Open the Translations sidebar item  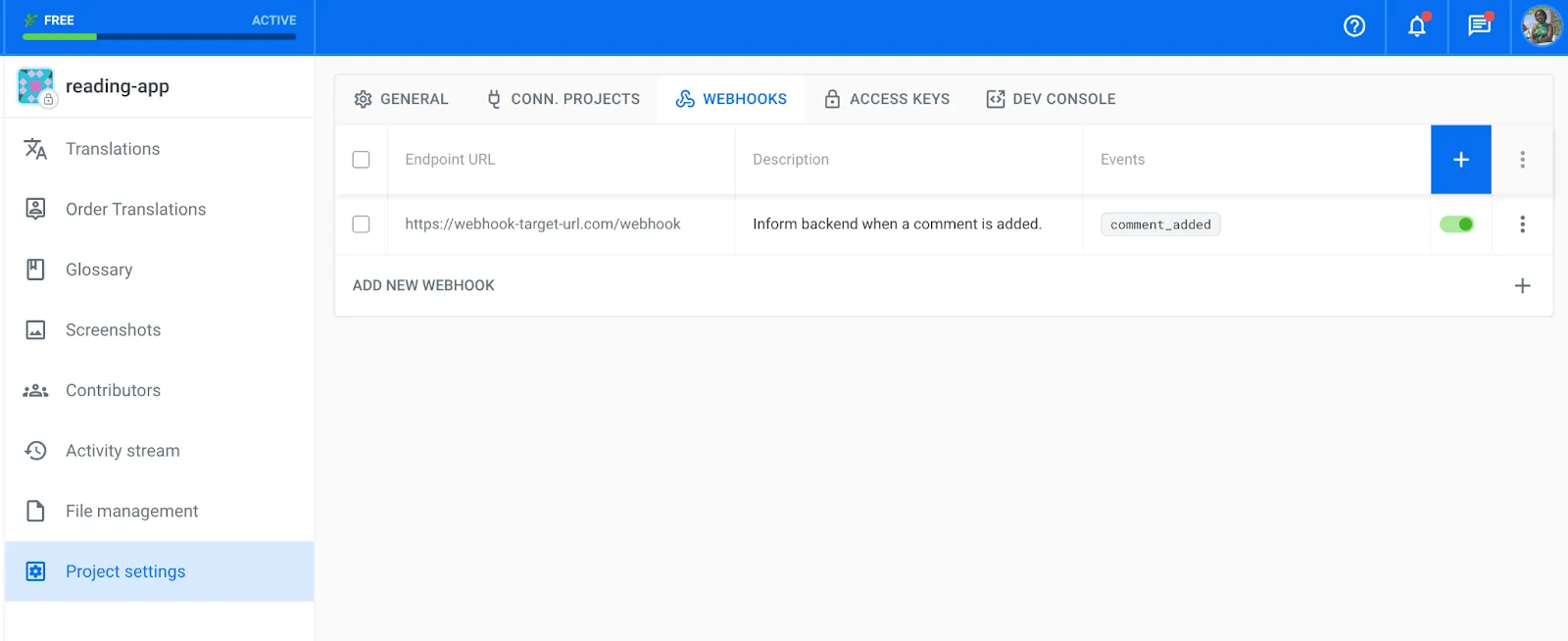113,149
